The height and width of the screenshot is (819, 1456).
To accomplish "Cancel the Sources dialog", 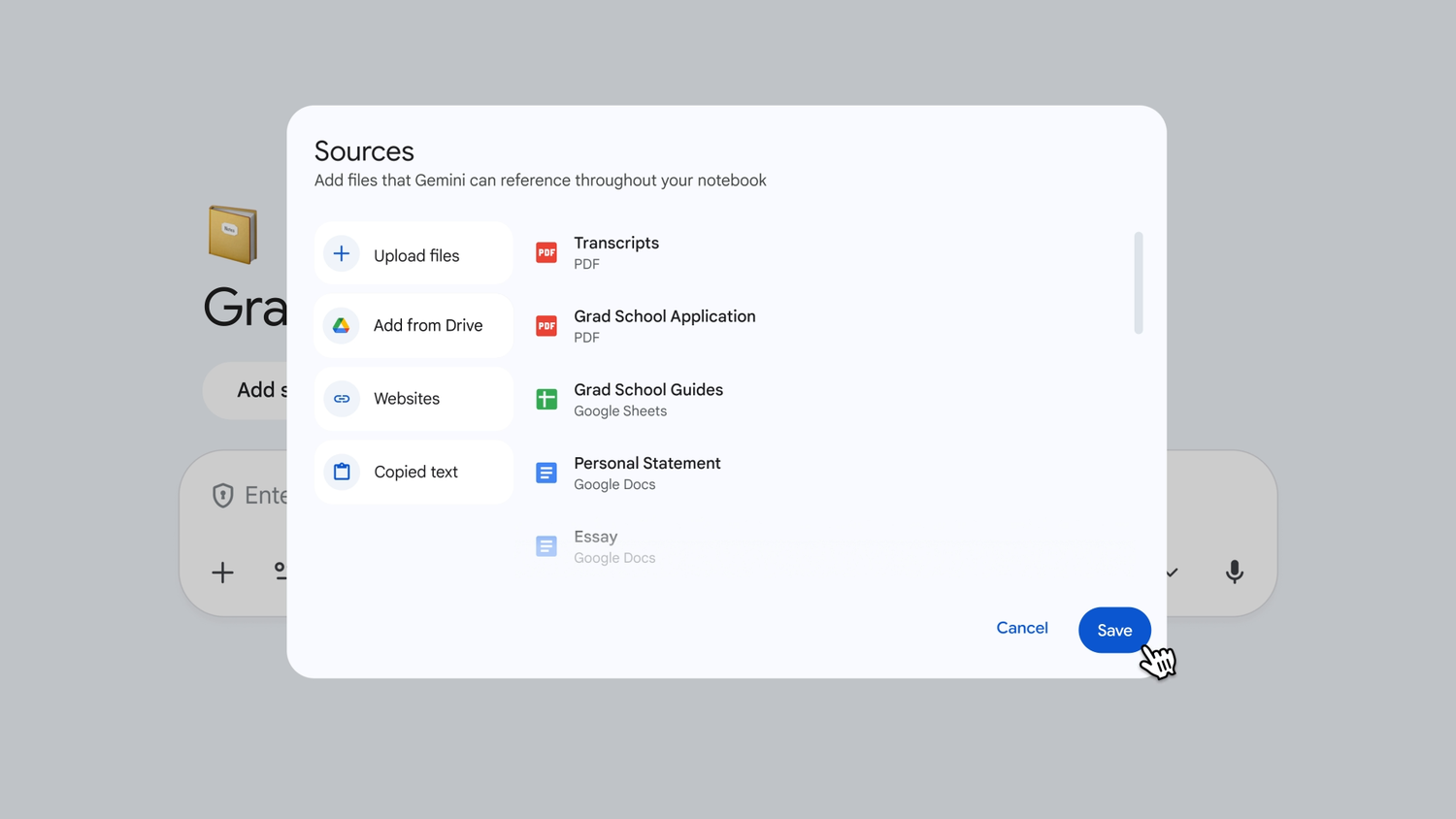I will pyautogui.click(x=1022, y=628).
